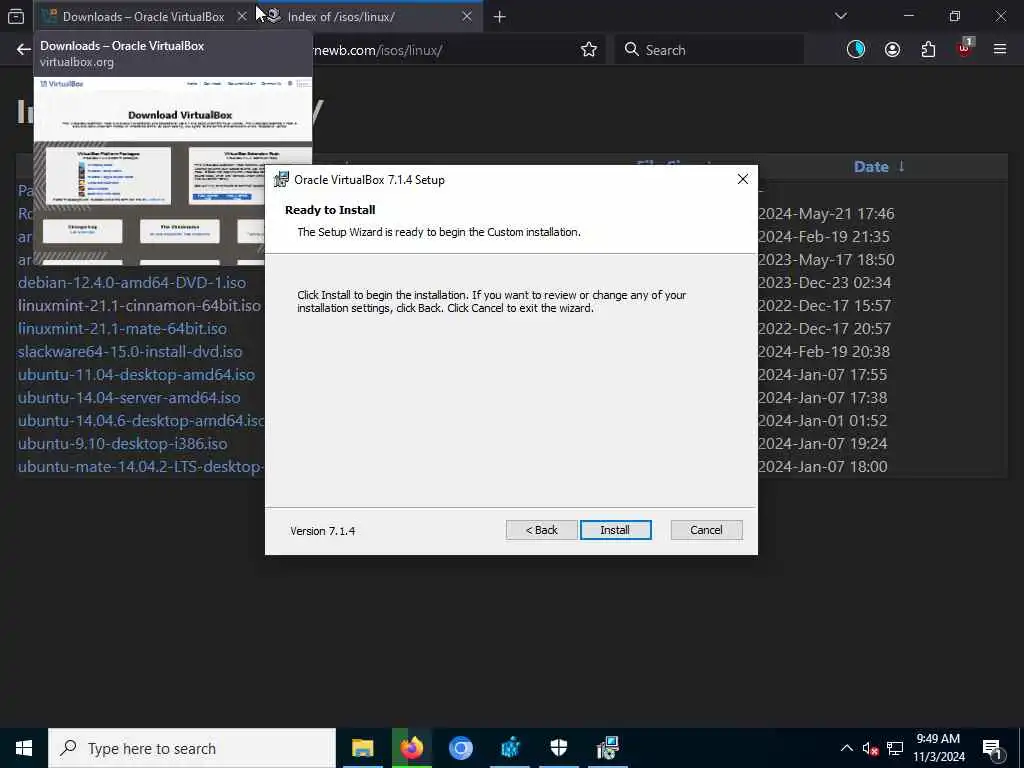This screenshot has height=768, width=1024.
Task: Open the Firefox hamburger menu
Action: pyautogui.click(x=1000, y=50)
